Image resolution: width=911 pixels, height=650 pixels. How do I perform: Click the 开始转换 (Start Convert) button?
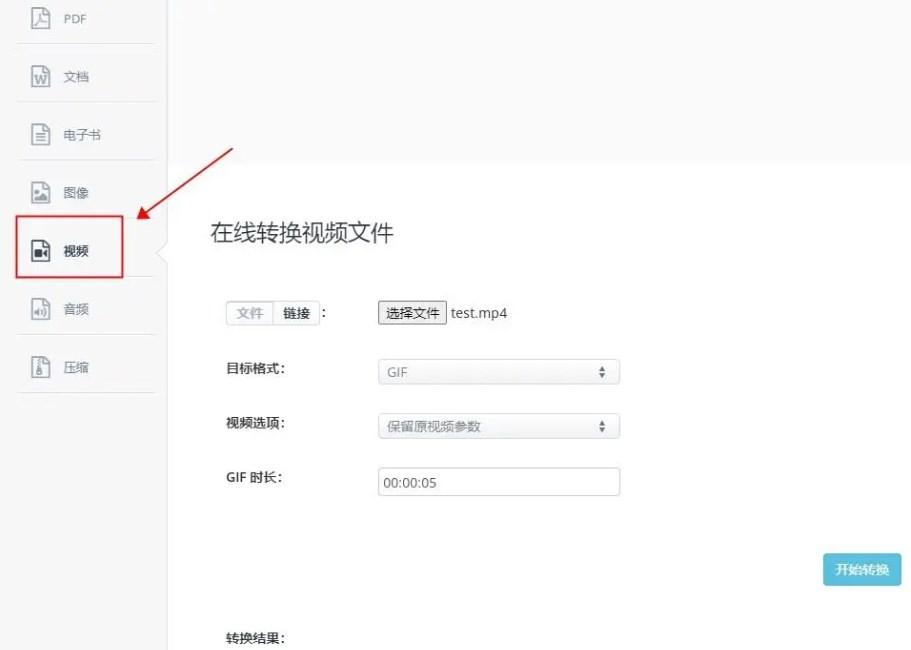(860, 570)
